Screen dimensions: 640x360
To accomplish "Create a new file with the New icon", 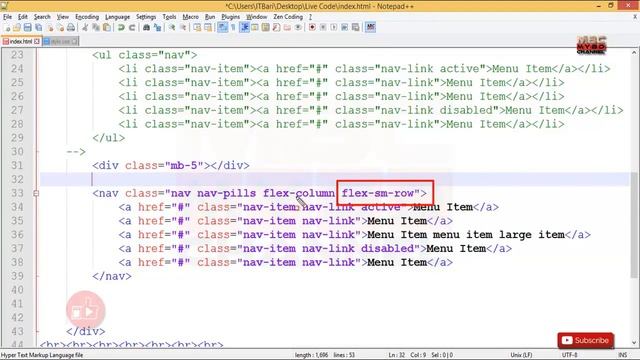I will (7, 27).
